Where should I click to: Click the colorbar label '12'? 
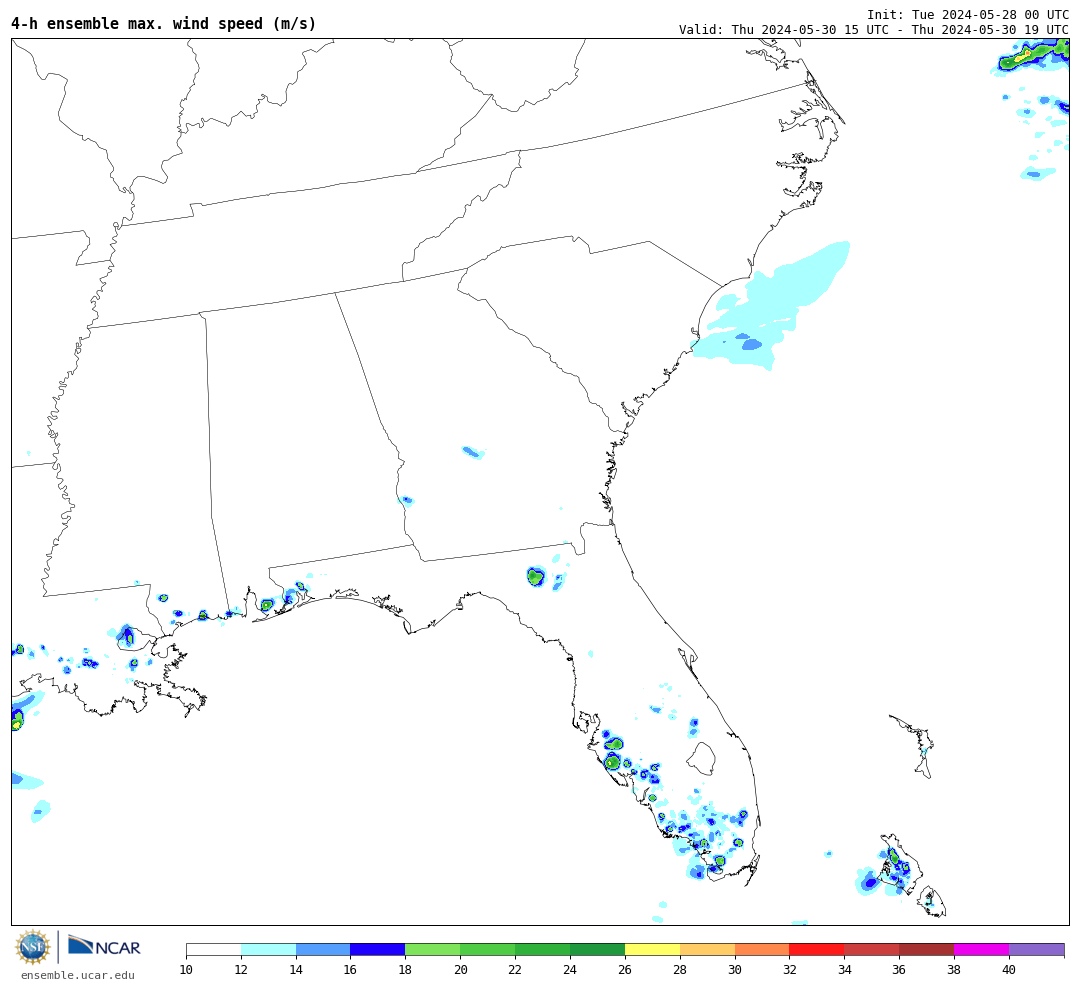point(241,970)
